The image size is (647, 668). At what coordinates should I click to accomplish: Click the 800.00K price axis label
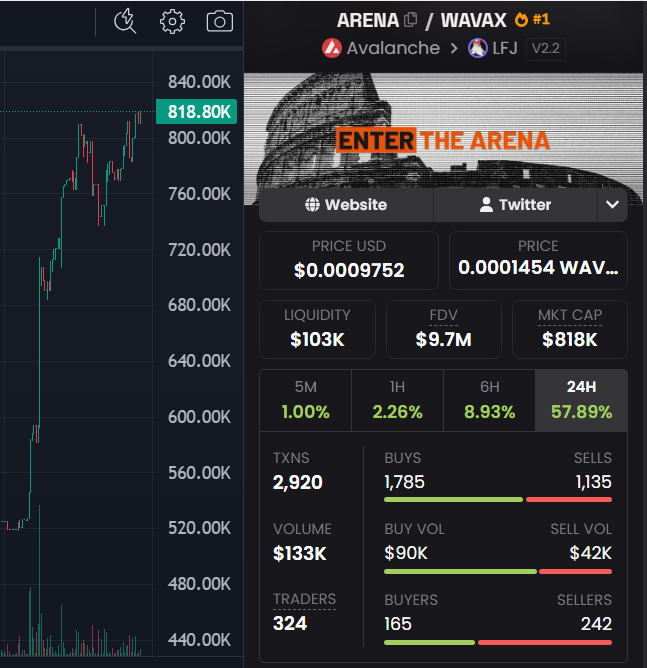click(199, 138)
